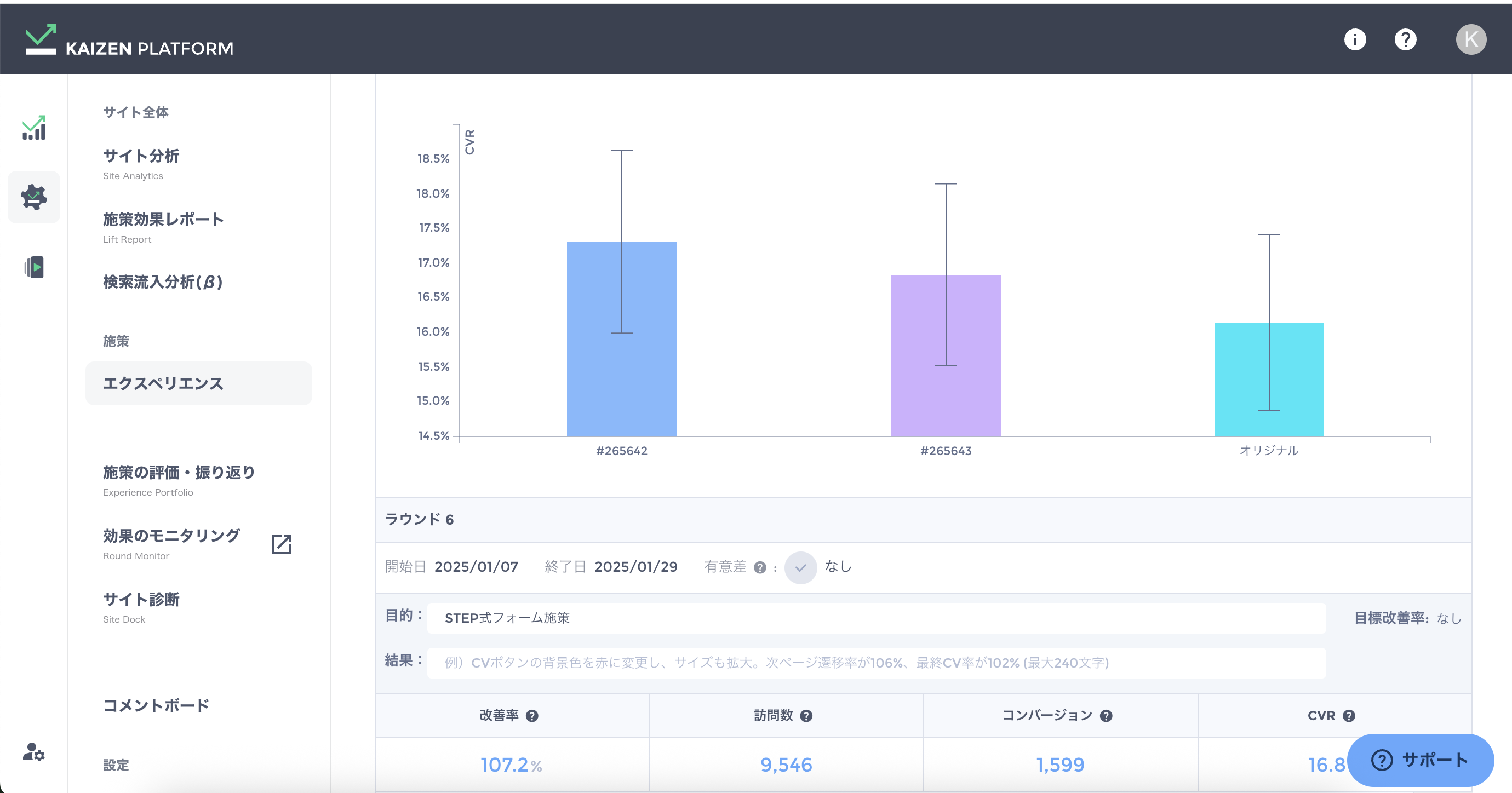Click help icon next to 改善率

[x=532, y=716]
